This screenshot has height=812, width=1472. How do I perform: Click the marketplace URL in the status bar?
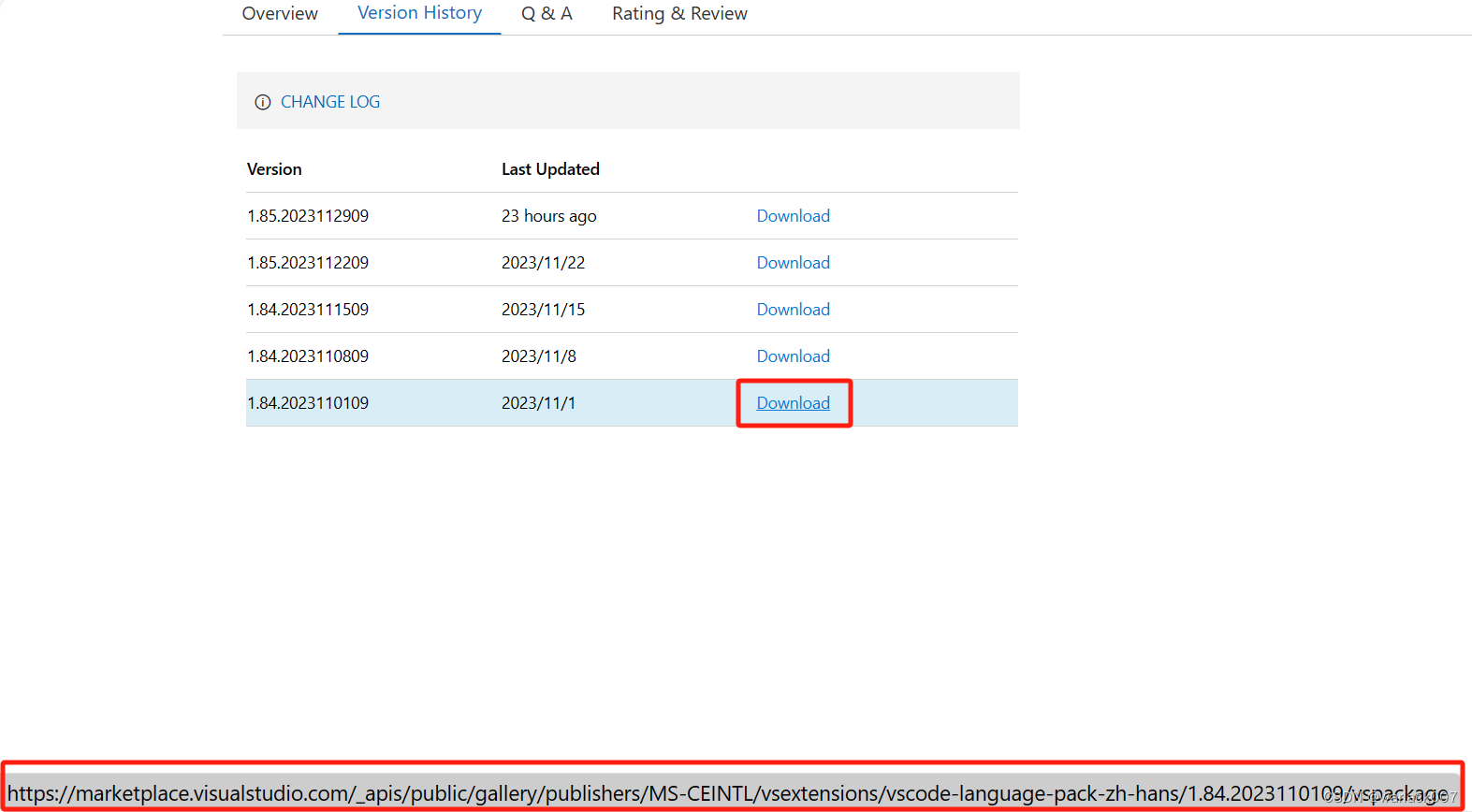click(728, 793)
